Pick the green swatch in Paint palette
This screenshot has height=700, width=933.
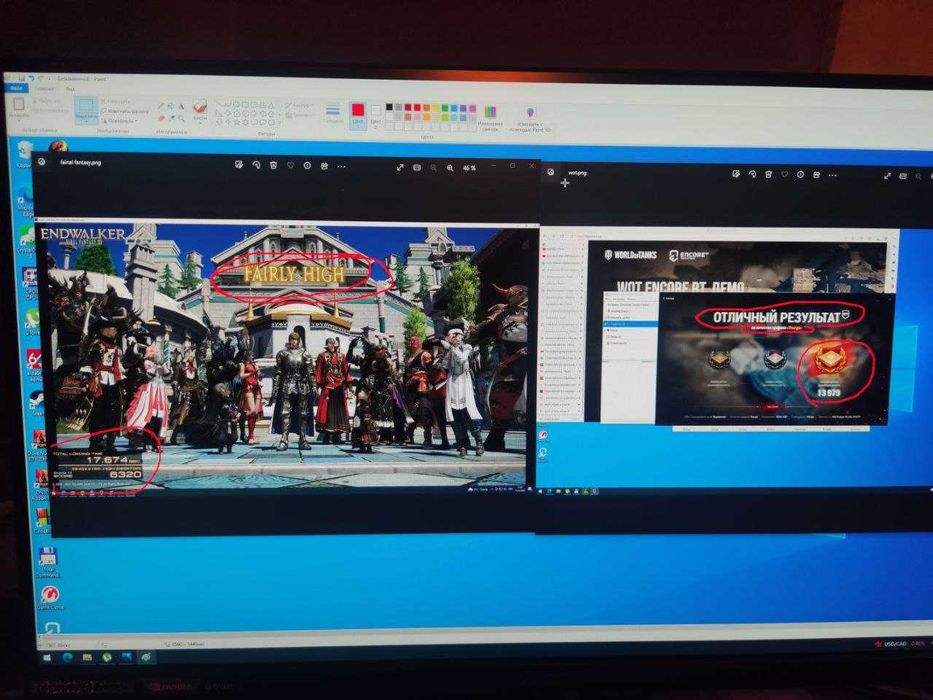[x=444, y=110]
